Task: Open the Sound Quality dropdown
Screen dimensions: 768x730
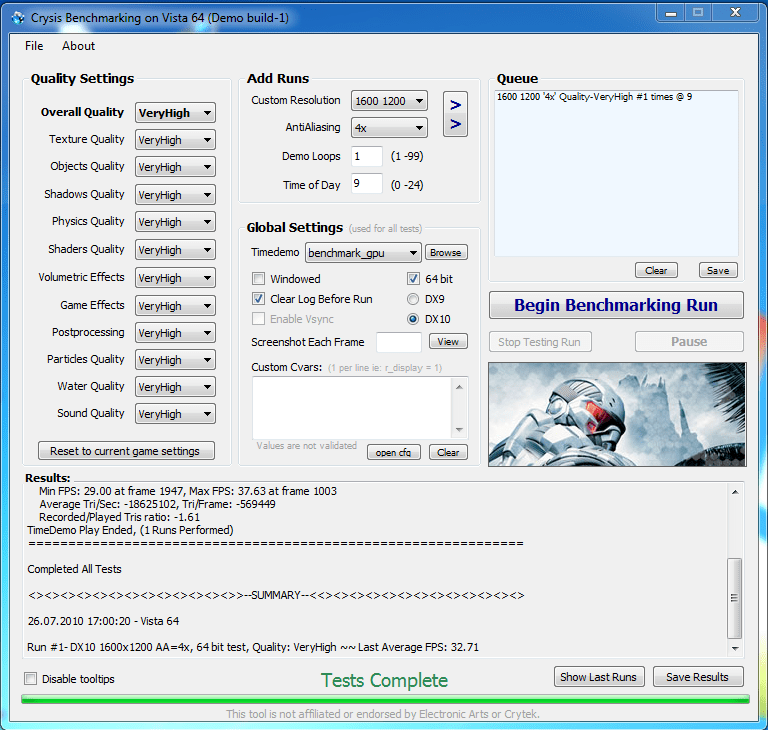Action: coord(175,414)
